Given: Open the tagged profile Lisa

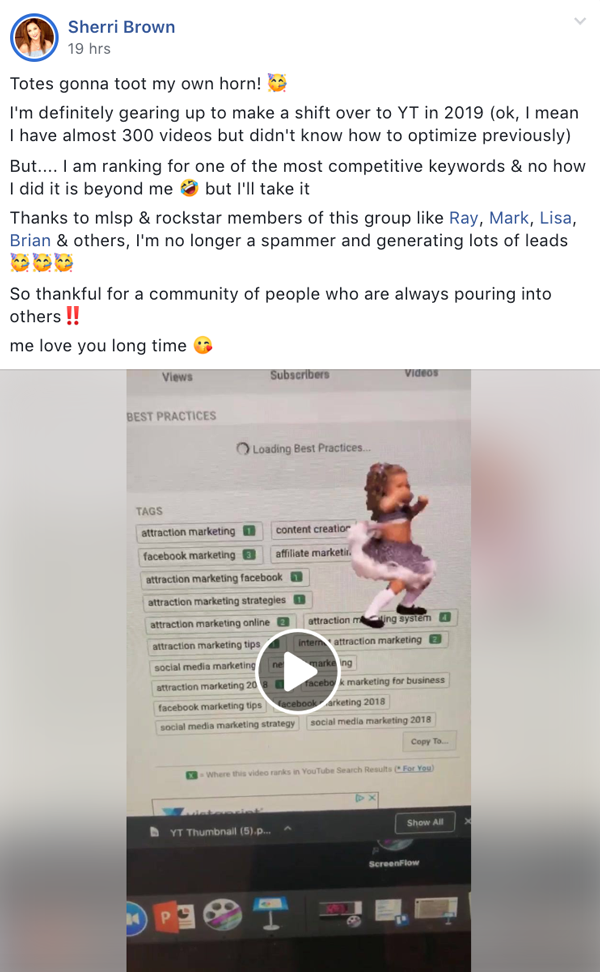Looking at the screenshot, I should [x=555, y=218].
